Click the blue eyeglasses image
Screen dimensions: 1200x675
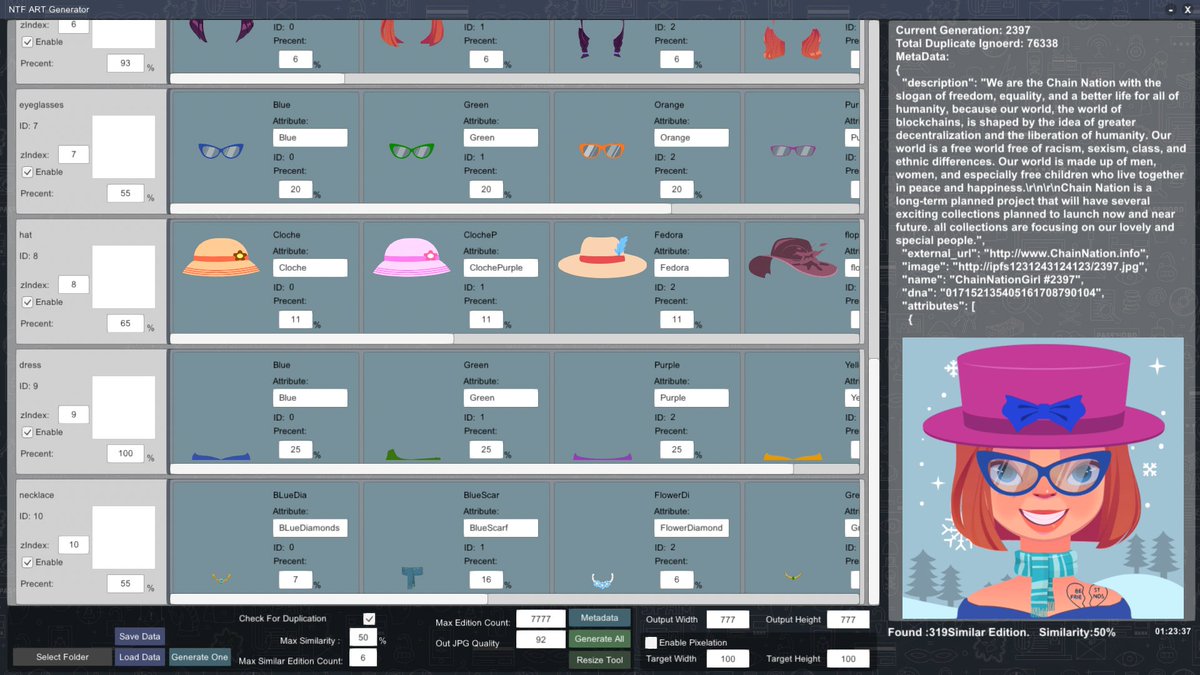pos(221,151)
